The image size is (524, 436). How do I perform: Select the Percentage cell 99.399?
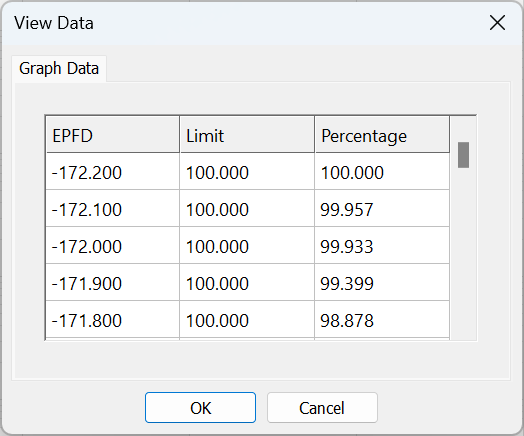tap(382, 283)
